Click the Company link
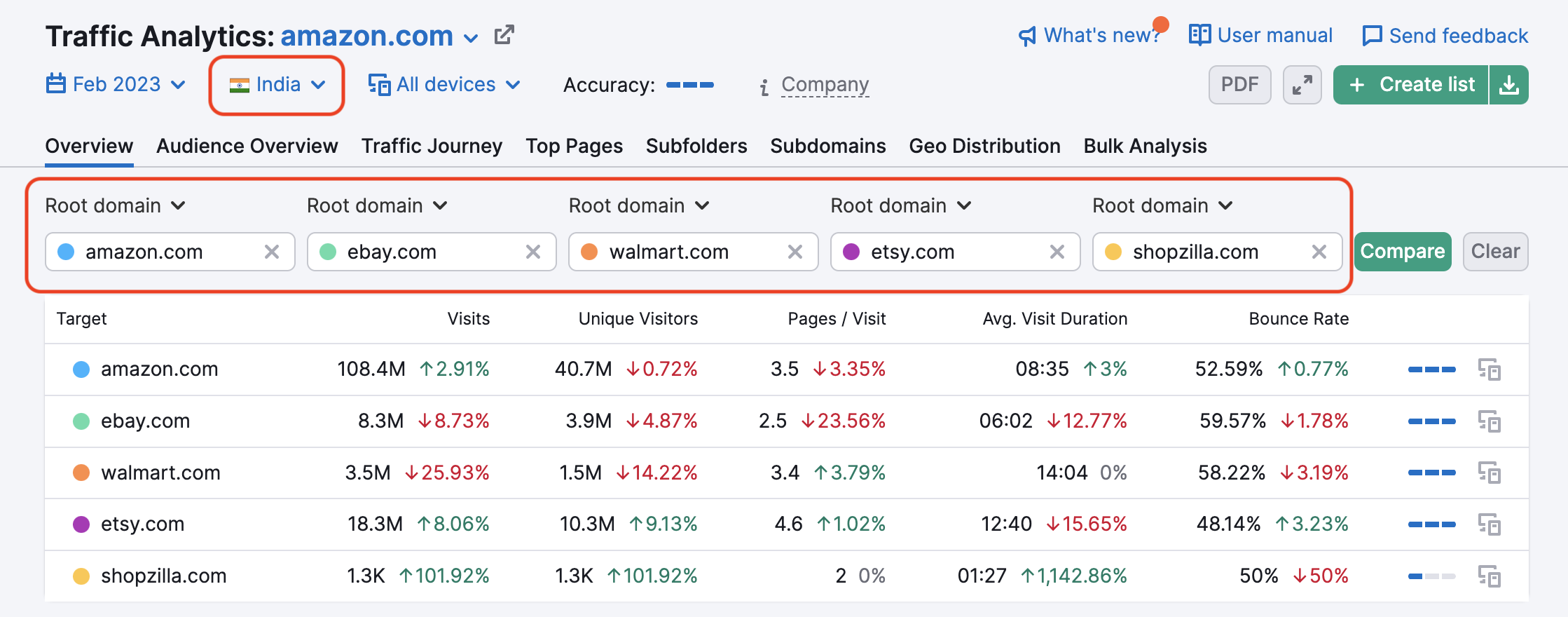Image resolution: width=1568 pixels, height=617 pixels. coord(825,85)
